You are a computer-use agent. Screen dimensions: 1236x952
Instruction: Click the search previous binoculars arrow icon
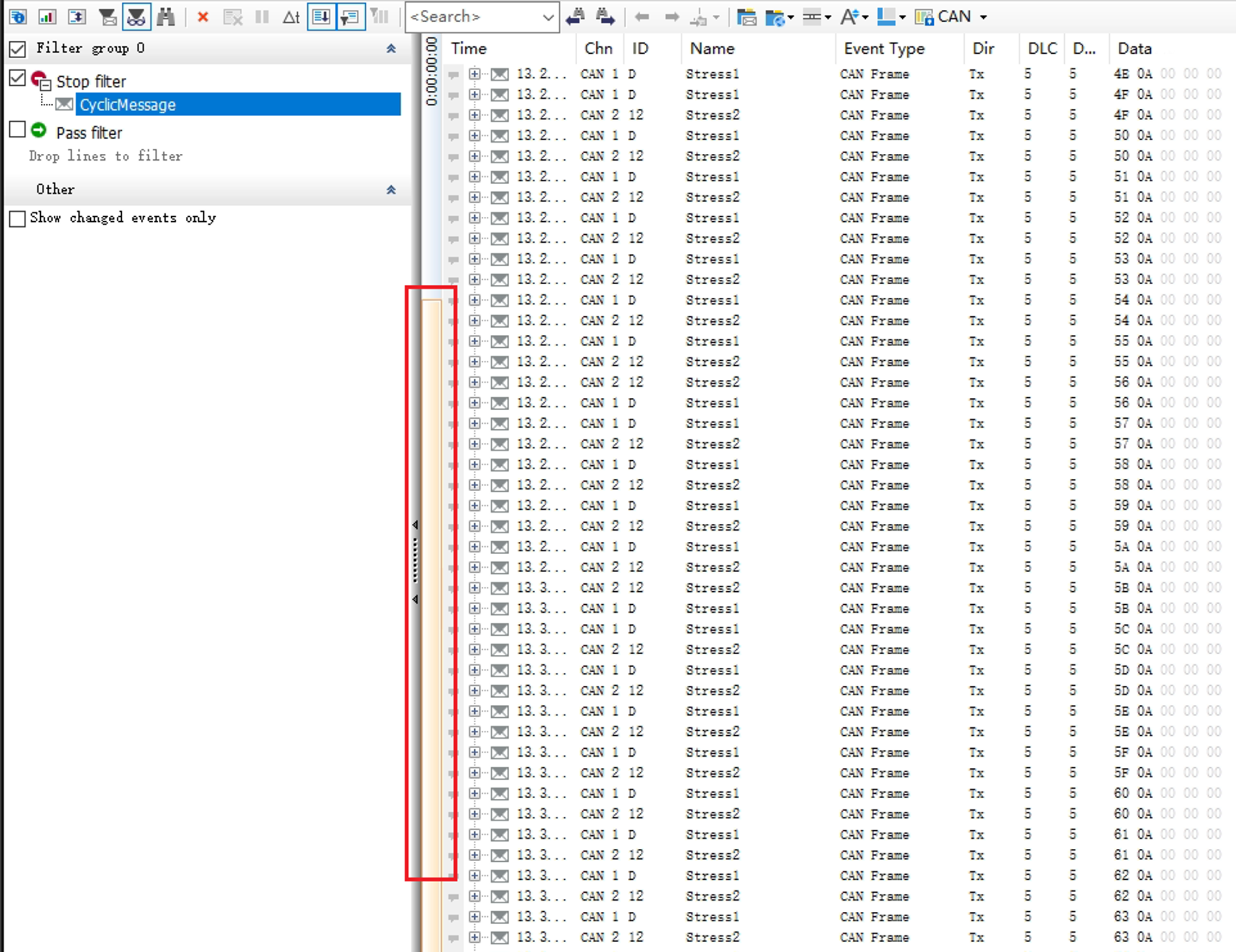(576, 17)
